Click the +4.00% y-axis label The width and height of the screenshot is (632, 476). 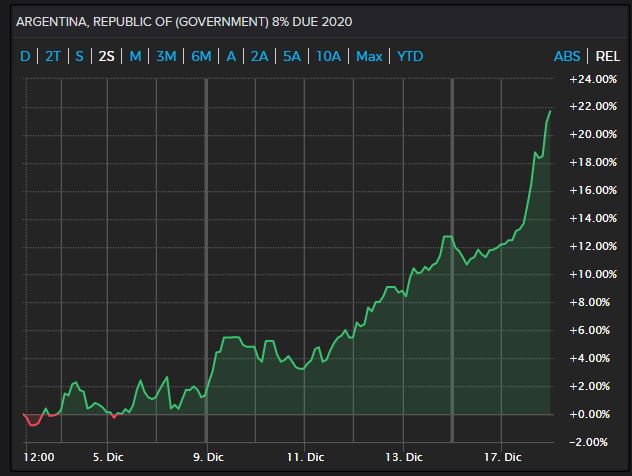coord(589,358)
